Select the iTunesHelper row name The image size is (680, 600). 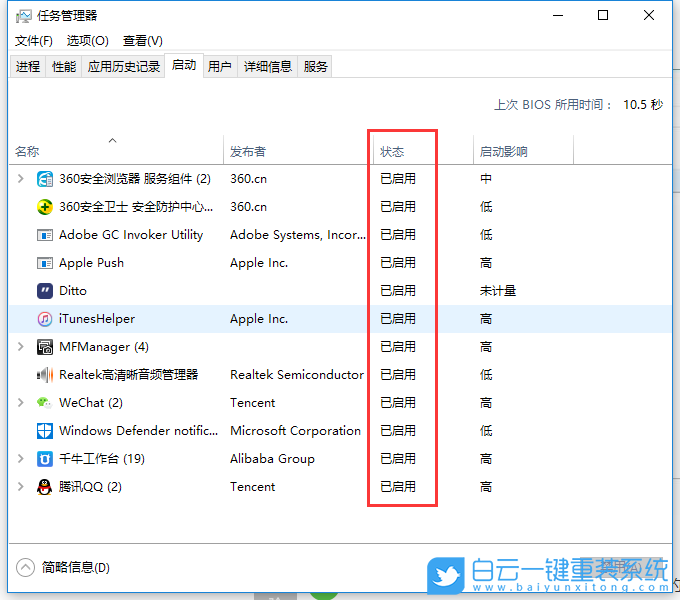click(x=97, y=319)
